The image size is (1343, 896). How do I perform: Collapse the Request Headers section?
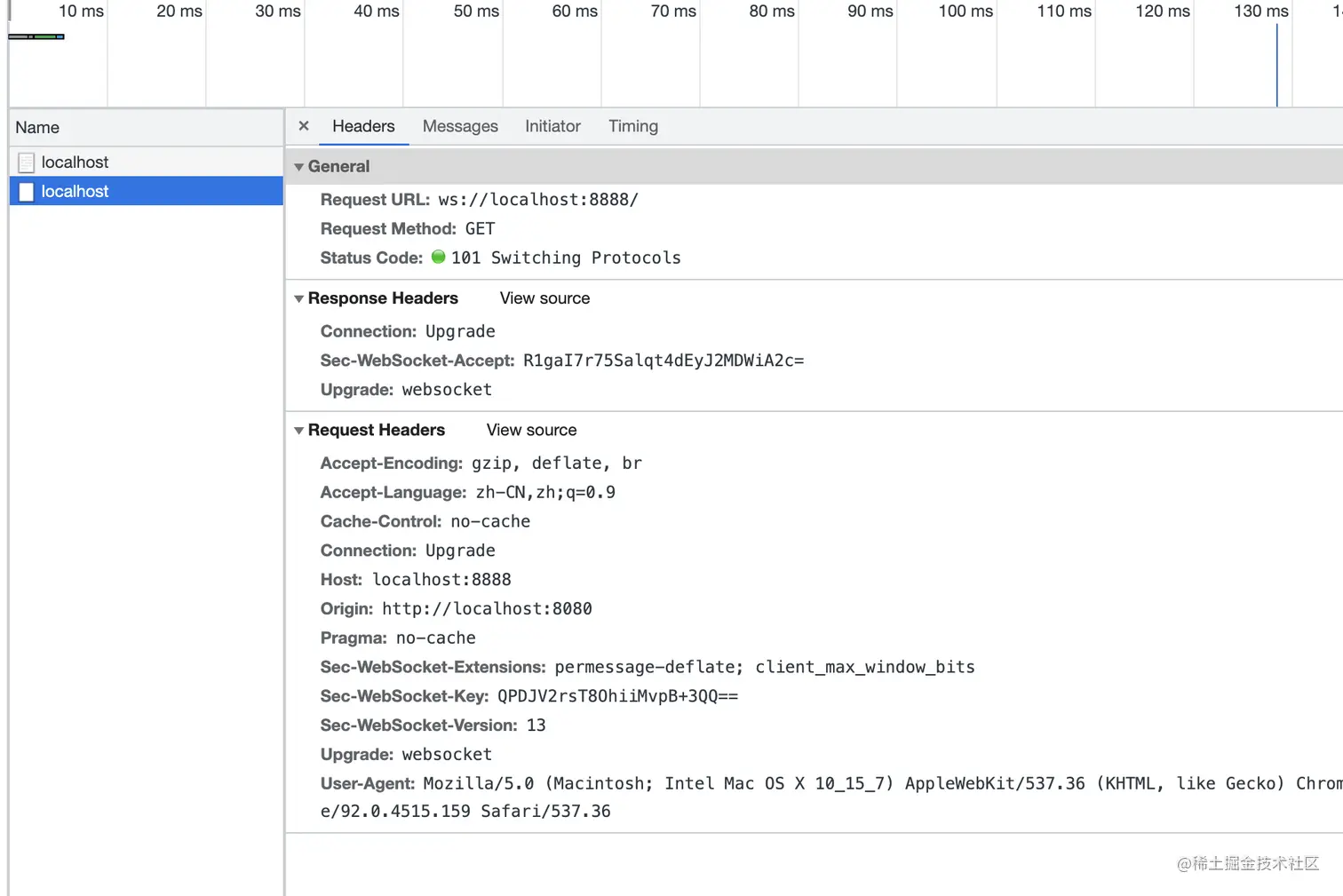[299, 431]
